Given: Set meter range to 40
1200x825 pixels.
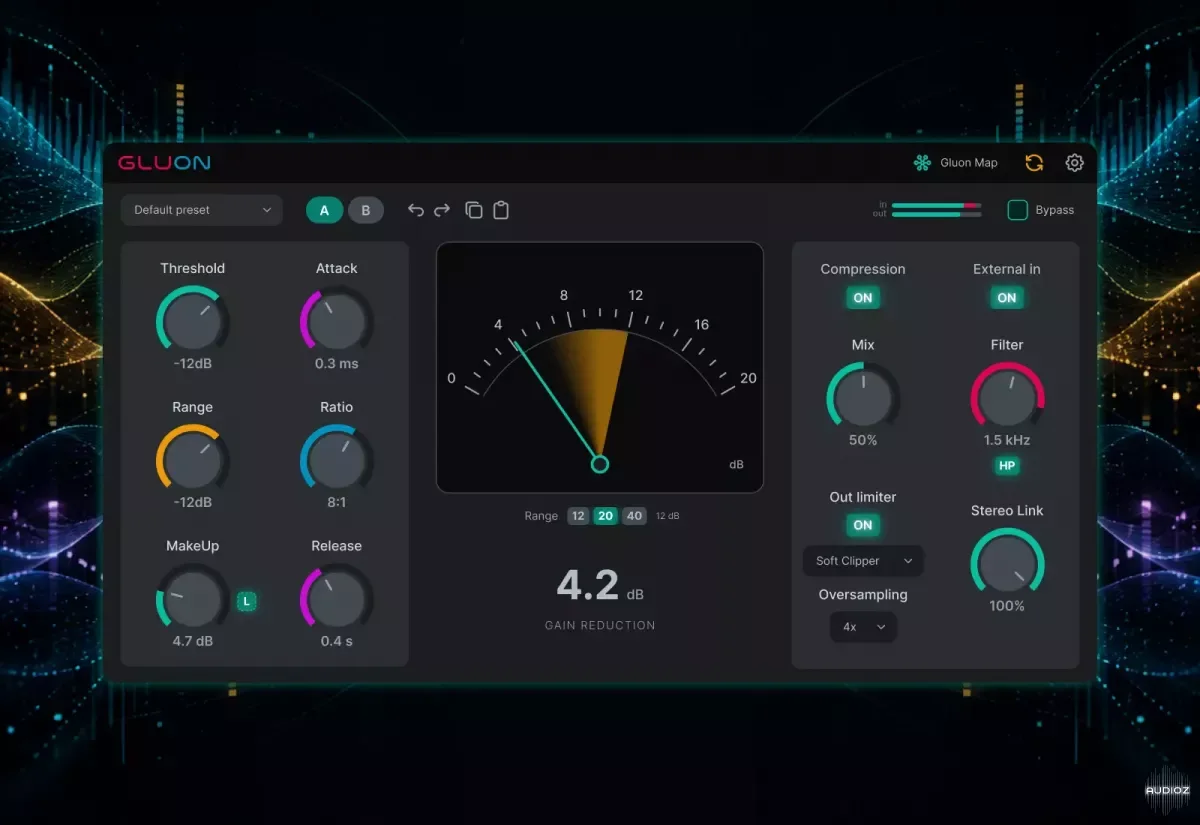Looking at the screenshot, I should point(633,516).
